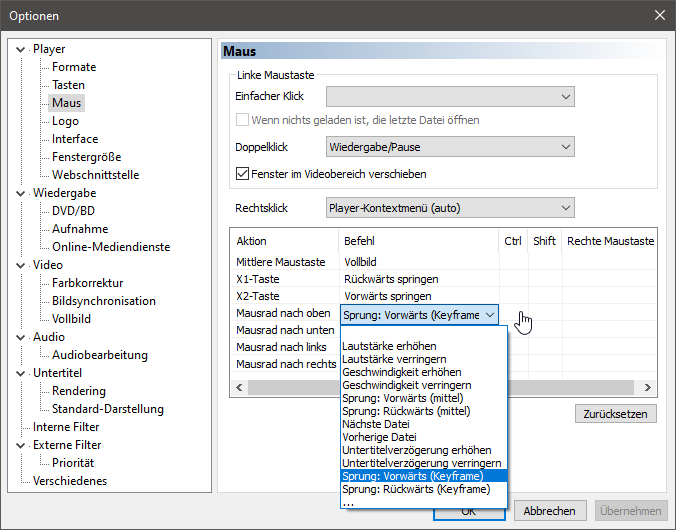
Task: Collapse the Untertitel tree node
Action: point(20,373)
